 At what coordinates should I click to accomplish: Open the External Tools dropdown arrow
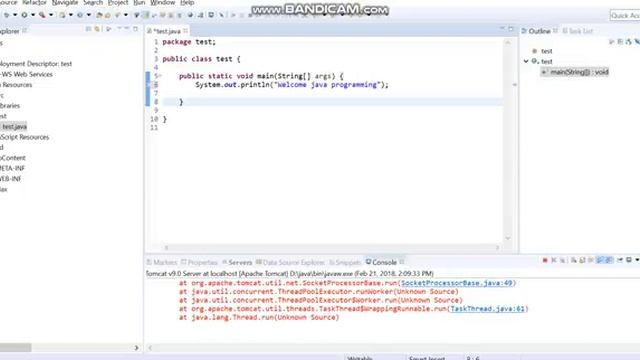pyautogui.click(x=51, y=15)
